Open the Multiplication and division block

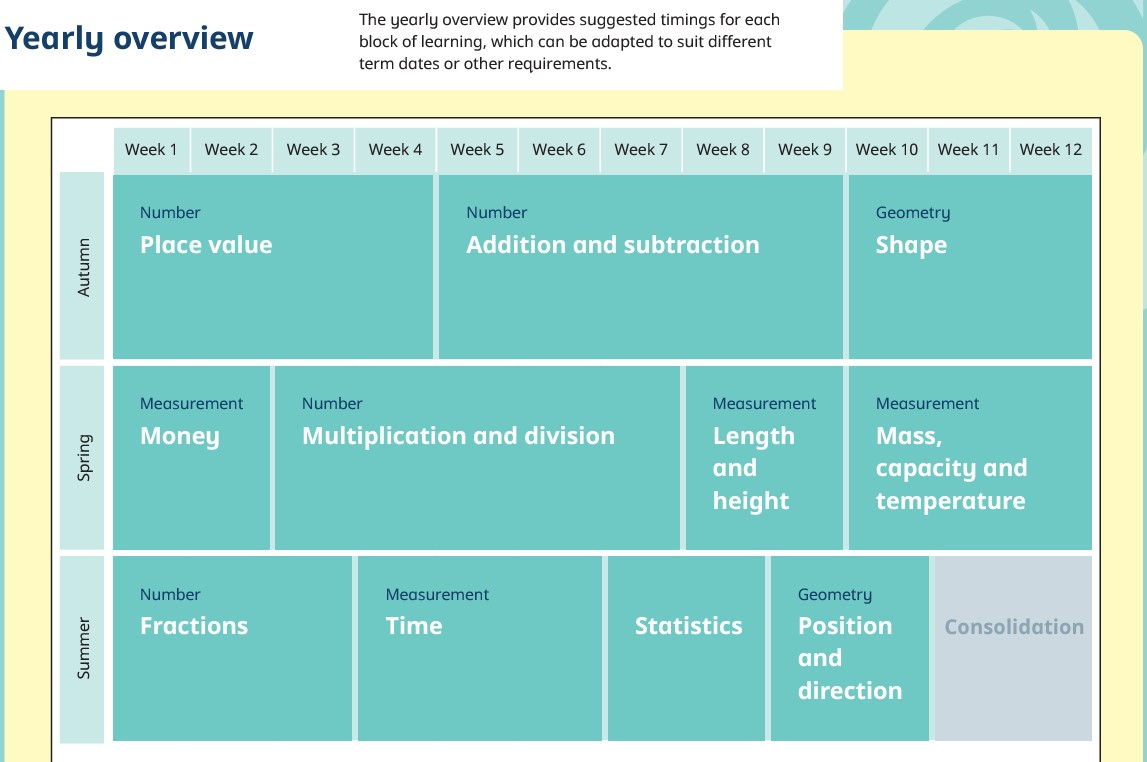[x=478, y=458]
